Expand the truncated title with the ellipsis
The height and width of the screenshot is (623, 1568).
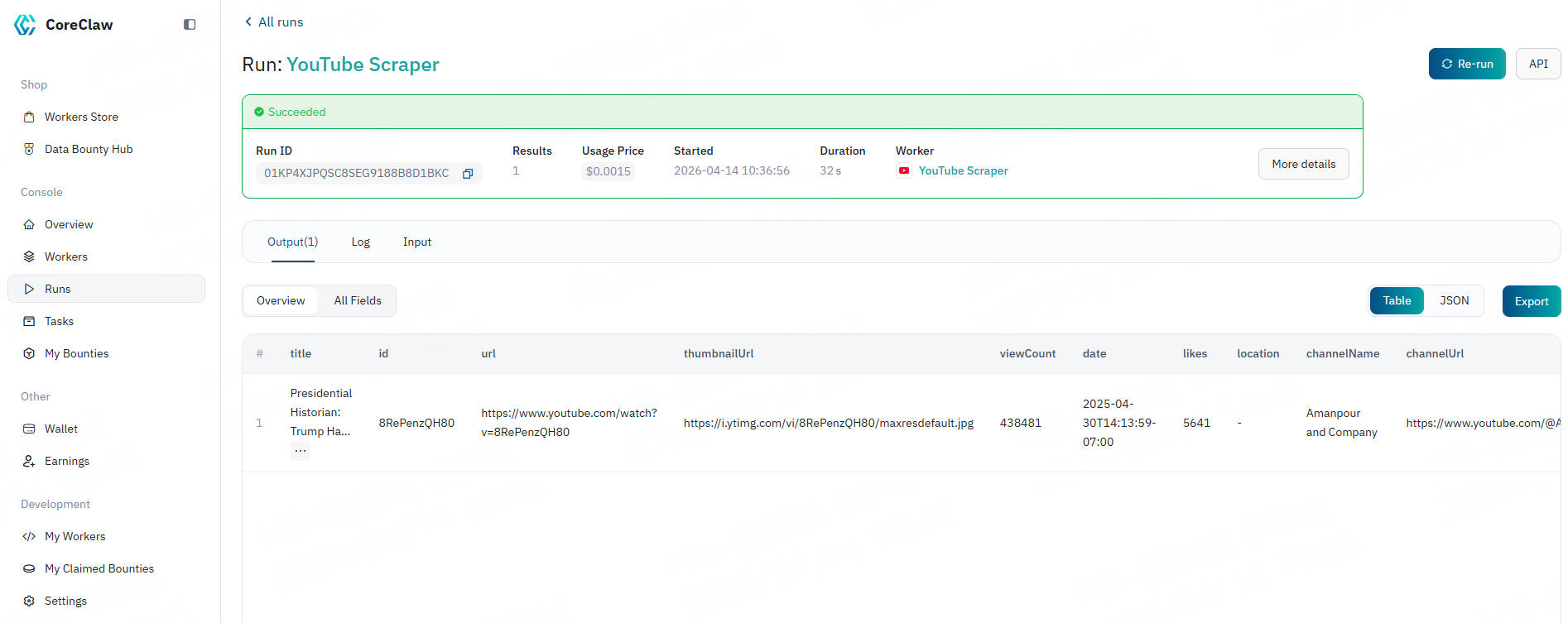[x=301, y=451]
